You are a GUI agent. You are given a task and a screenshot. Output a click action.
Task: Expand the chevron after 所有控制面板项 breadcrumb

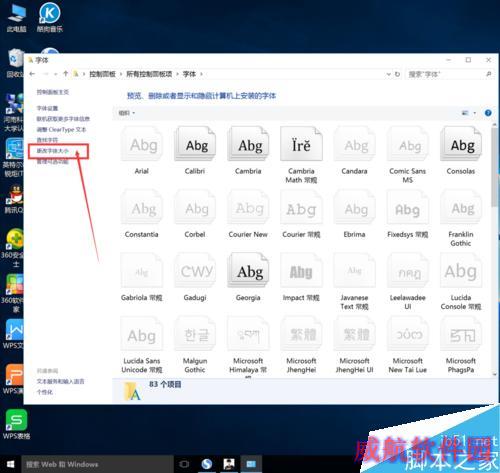[177, 74]
